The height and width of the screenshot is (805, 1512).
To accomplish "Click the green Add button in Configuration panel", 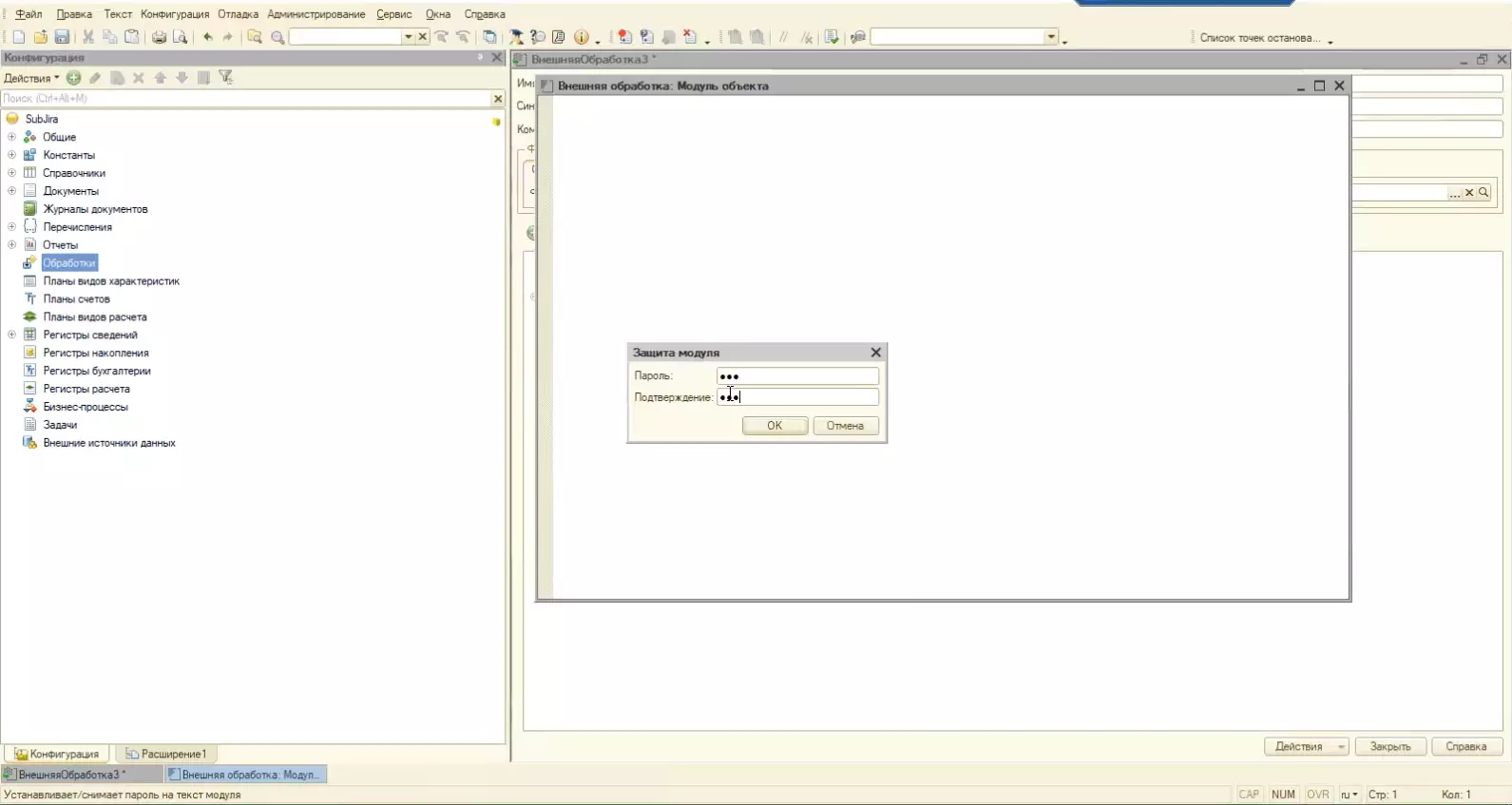I will [73, 78].
